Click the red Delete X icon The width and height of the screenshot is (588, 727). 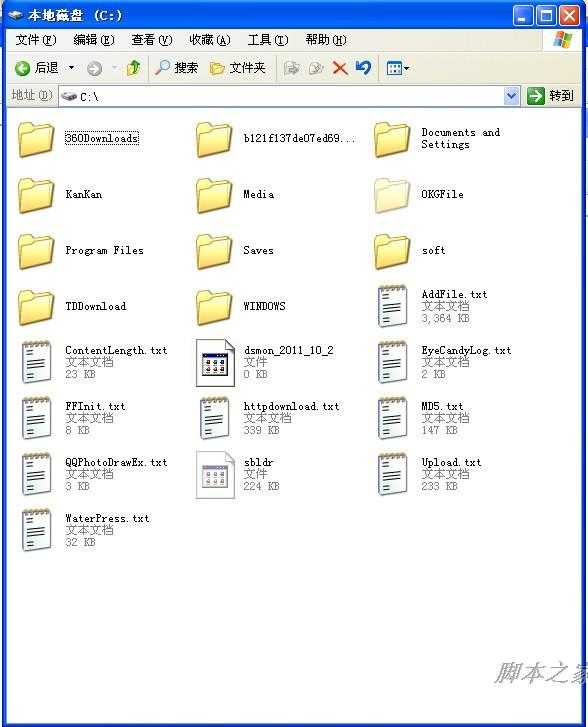pos(340,69)
